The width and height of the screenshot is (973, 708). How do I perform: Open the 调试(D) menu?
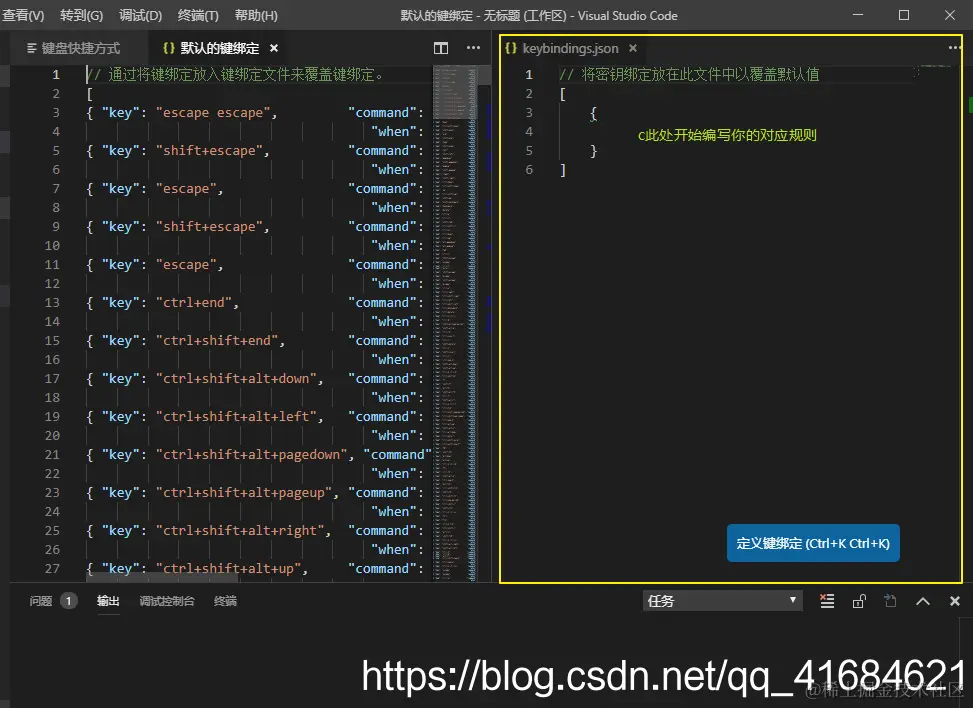point(140,16)
